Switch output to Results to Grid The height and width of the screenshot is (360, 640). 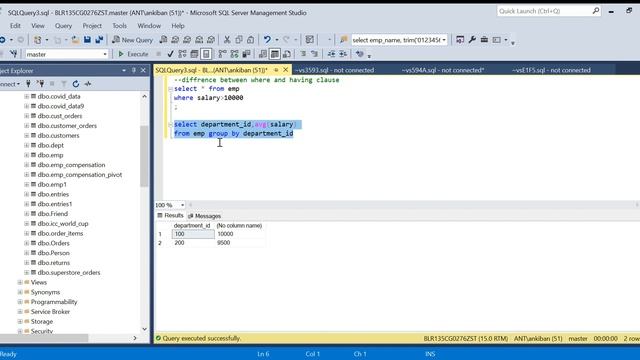275,54
